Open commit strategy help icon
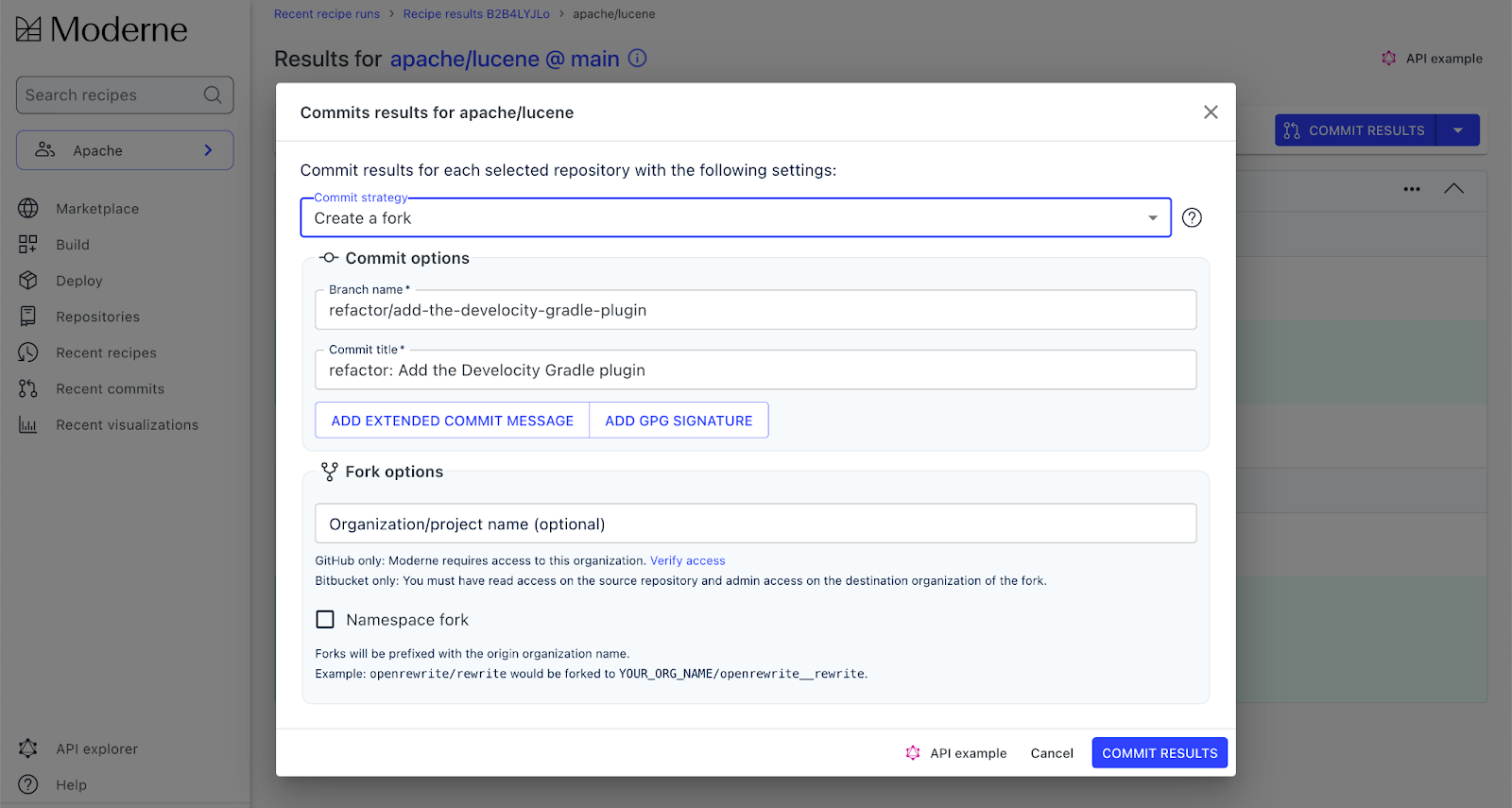This screenshot has width=1512, height=808. [x=1193, y=217]
